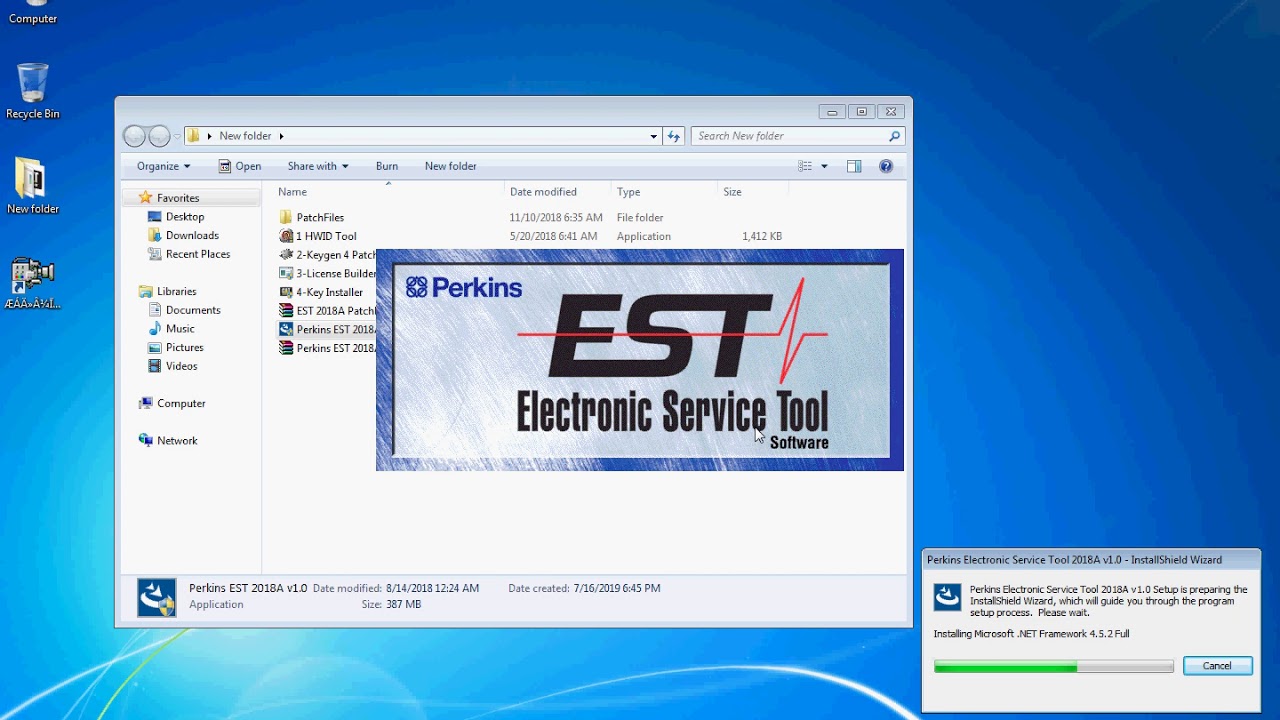The width and height of the screenshot is (1280, 720).
Task: Refresh the New folder address bar
Action: pos(674,136)
